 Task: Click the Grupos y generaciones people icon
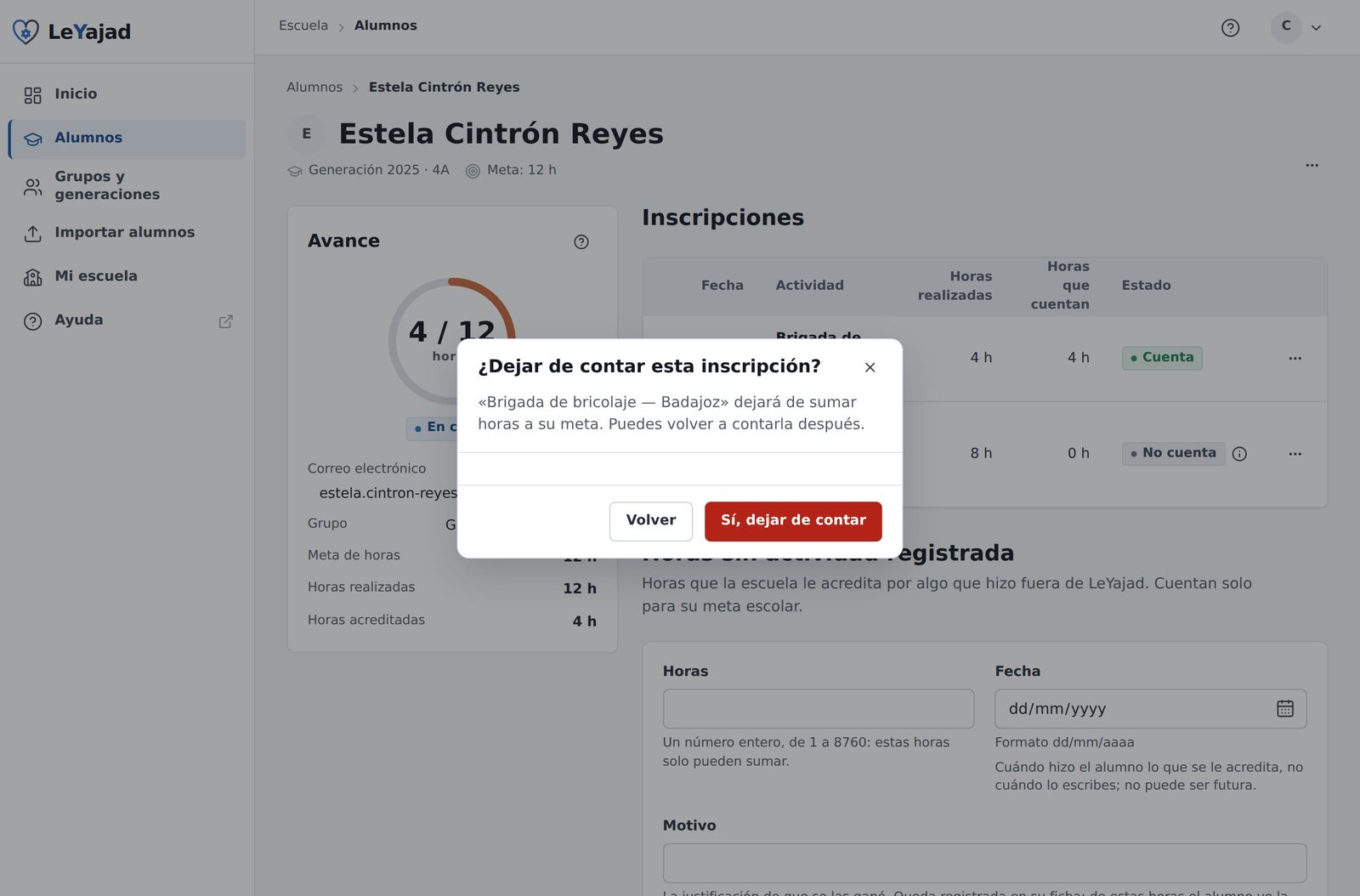click(x=32, y=188)
